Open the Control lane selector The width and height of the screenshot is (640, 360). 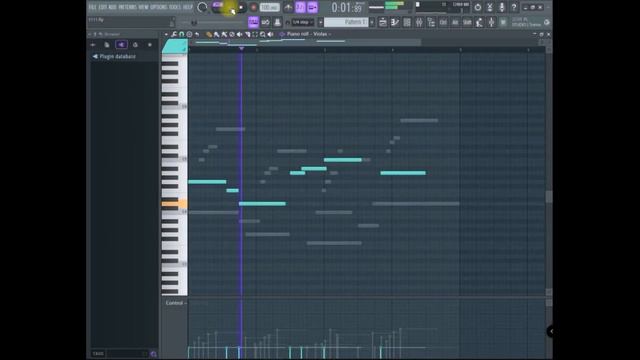(176, 303)
